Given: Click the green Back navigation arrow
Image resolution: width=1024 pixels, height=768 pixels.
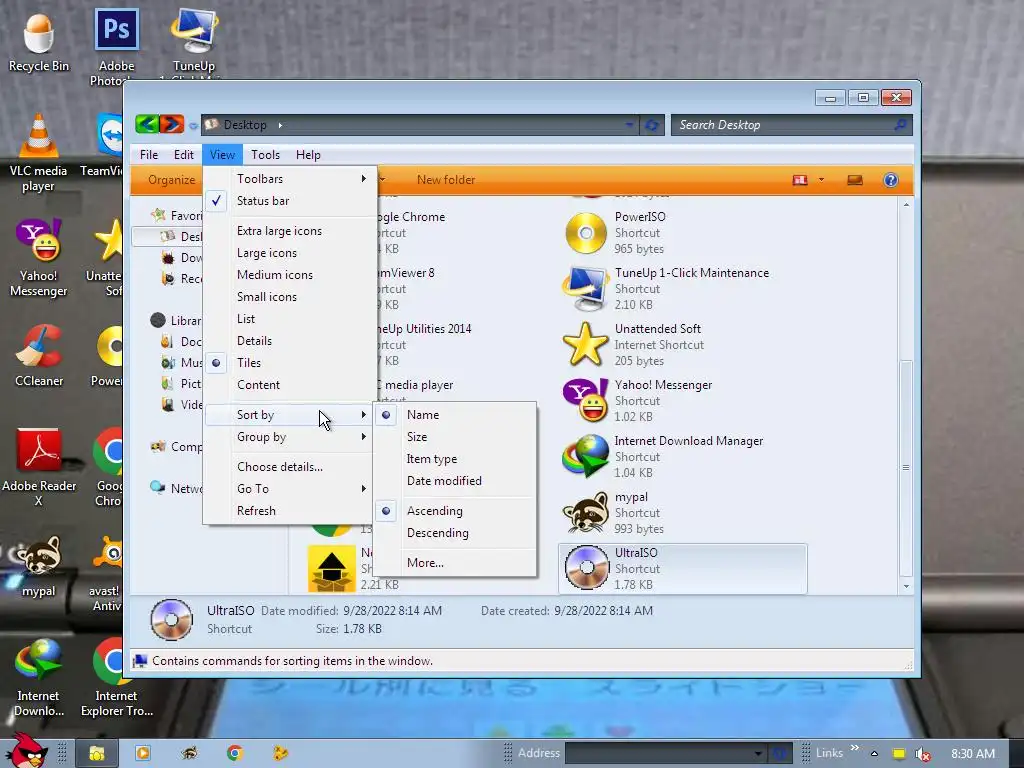Looking at the screenshot, I should pos(147,123).
